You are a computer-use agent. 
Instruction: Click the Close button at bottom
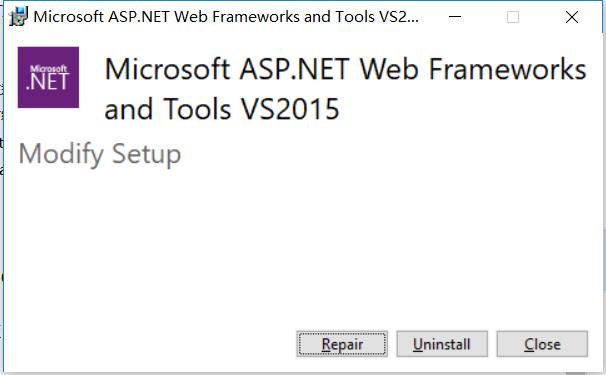tap(542, 344)
